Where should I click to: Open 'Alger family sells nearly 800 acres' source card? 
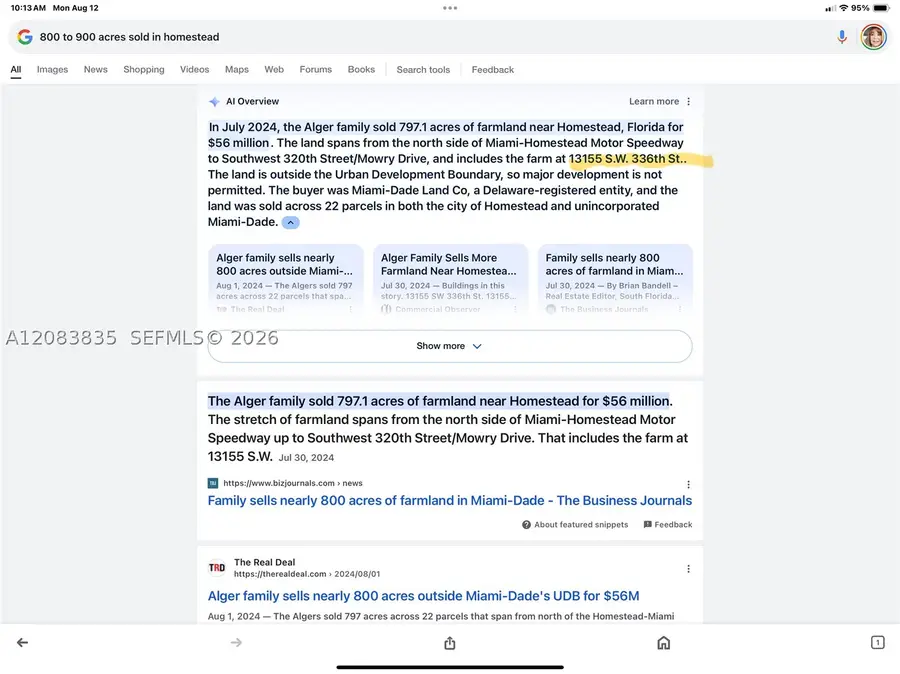click(x=285, y=280)
